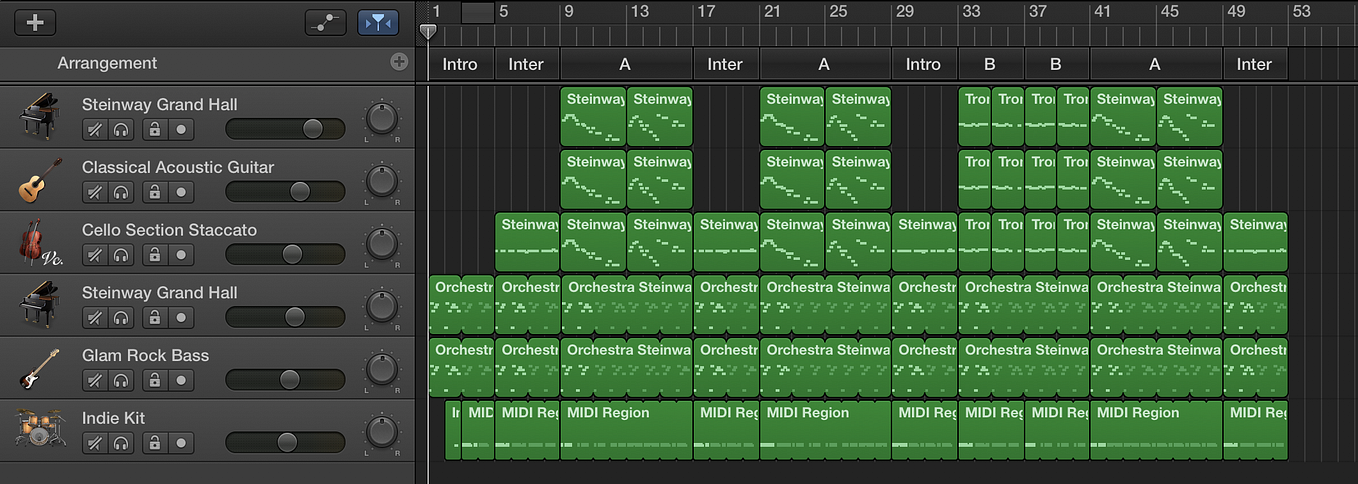Click the pan knob on Cello Section Staccato
Screen dimensions: 1358x484
tap(381, 243)
